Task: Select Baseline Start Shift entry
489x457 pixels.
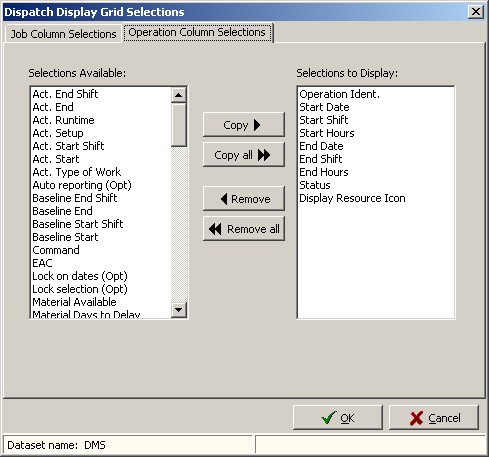Action: pos(78,224)
